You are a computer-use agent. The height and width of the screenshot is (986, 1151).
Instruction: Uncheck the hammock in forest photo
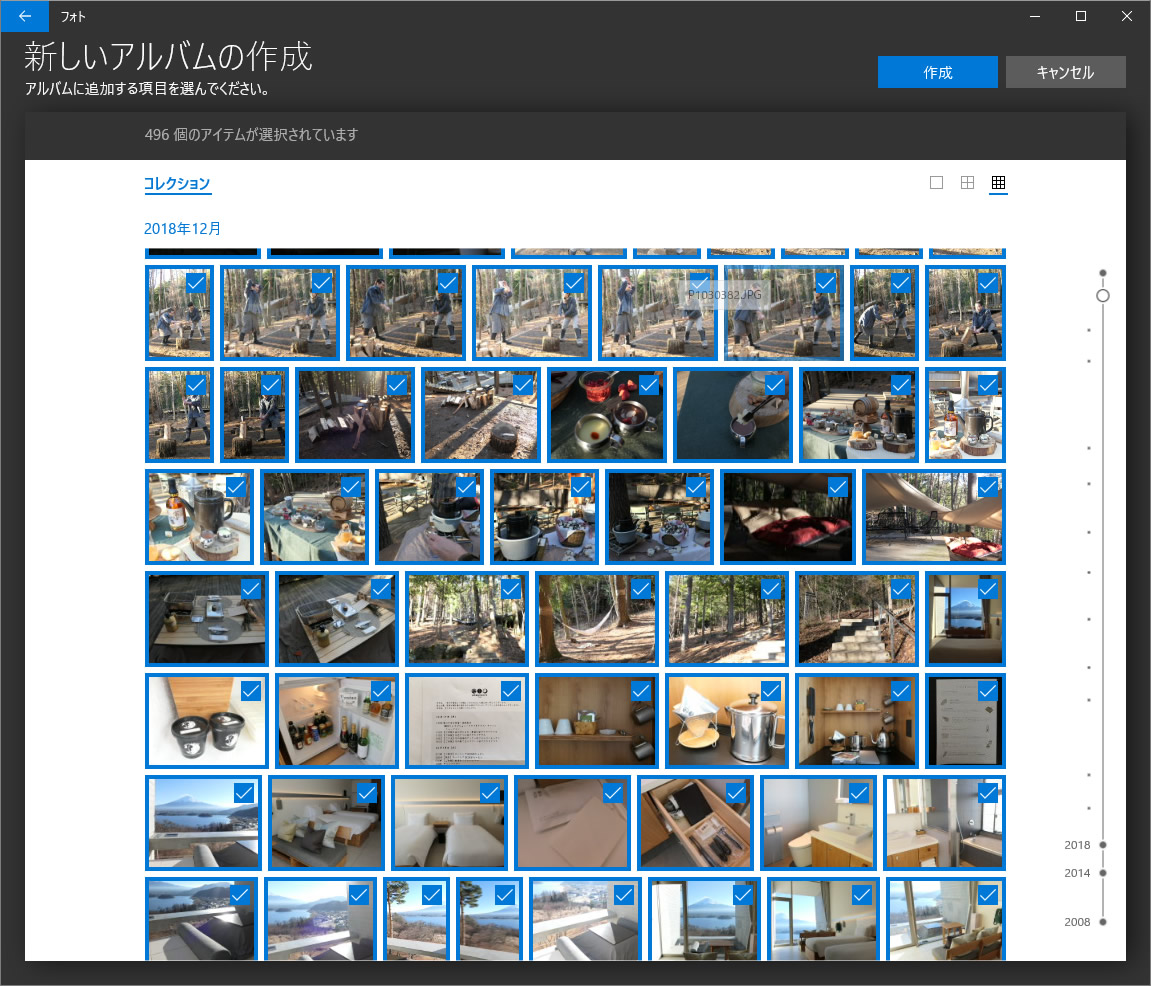641,589
